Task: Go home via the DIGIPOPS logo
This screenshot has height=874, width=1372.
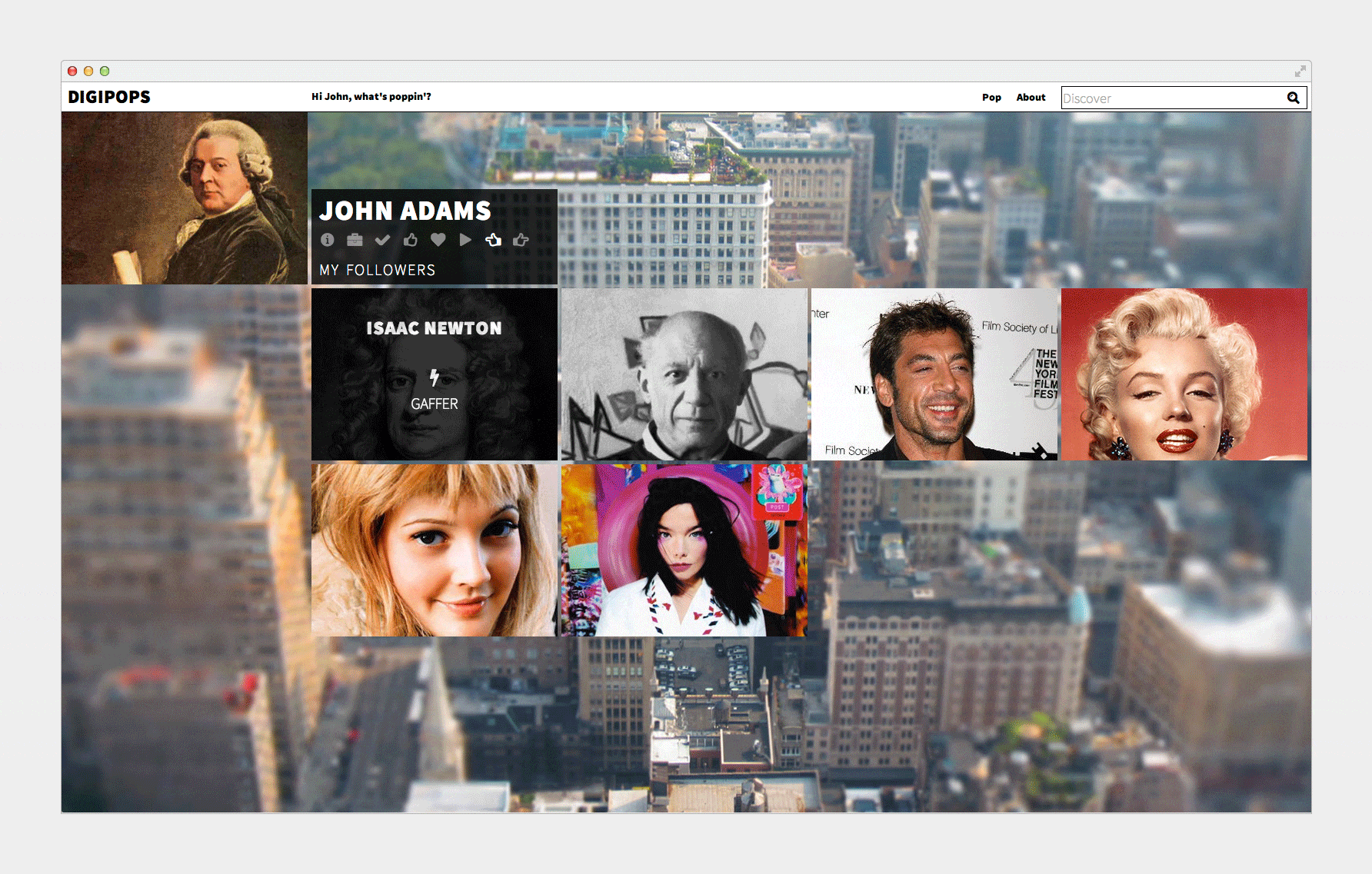Action: coord(109,97)
